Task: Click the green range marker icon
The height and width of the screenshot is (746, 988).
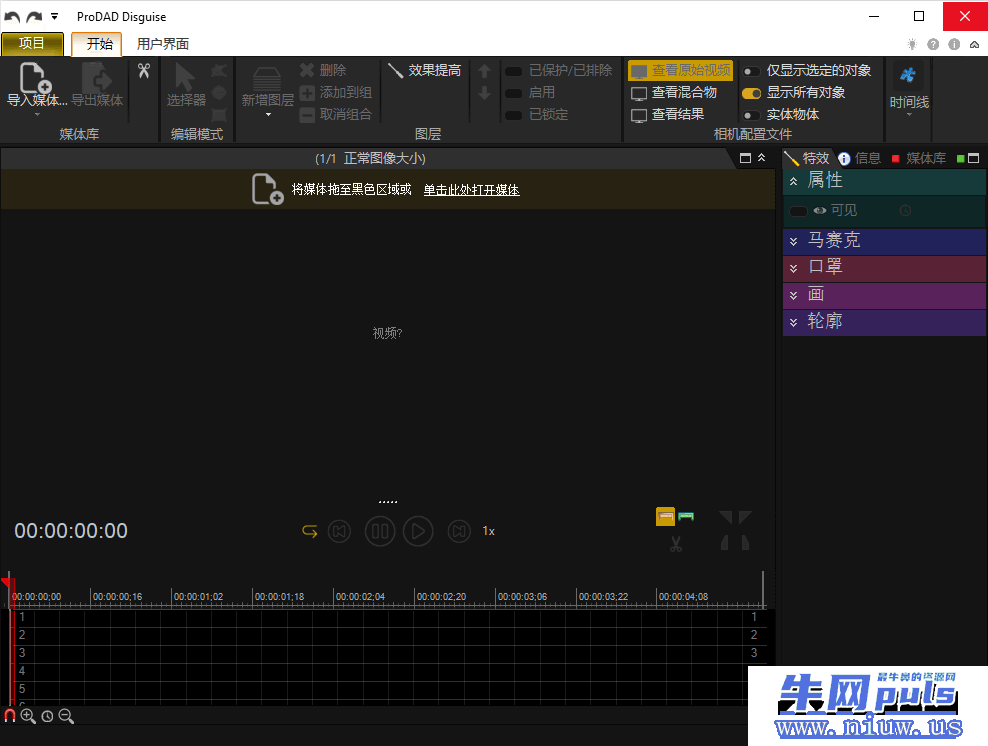Action: [686, 517]
